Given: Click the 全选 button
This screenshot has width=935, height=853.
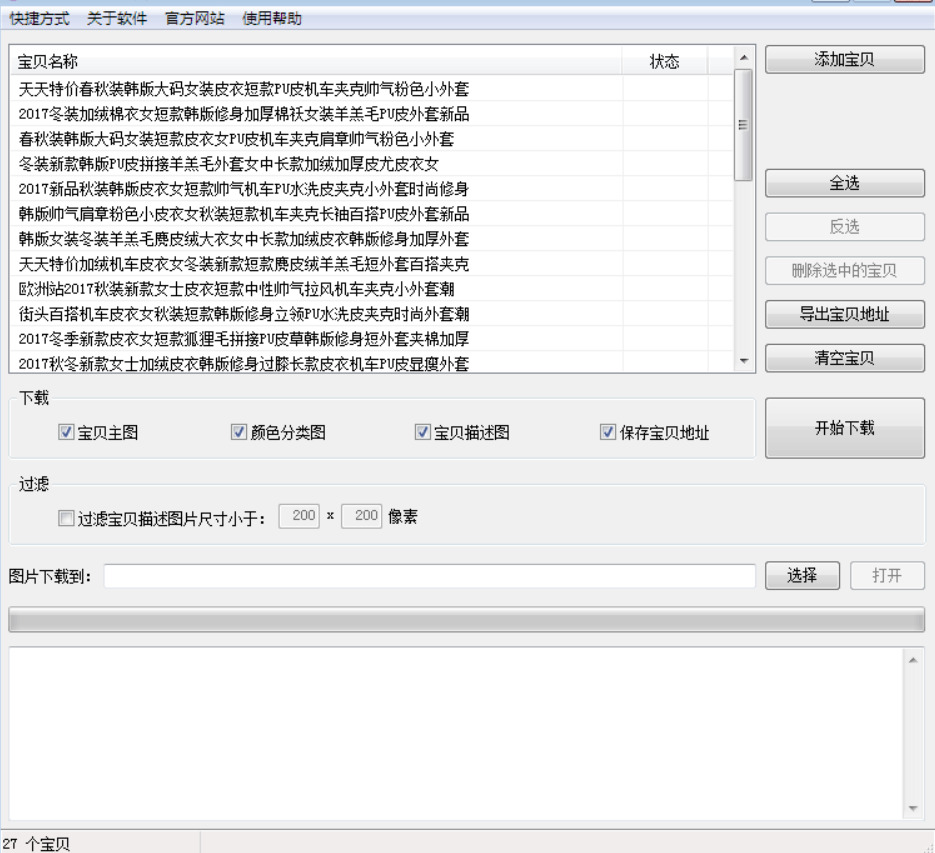Looking at the screenshot, I should 844,183.
